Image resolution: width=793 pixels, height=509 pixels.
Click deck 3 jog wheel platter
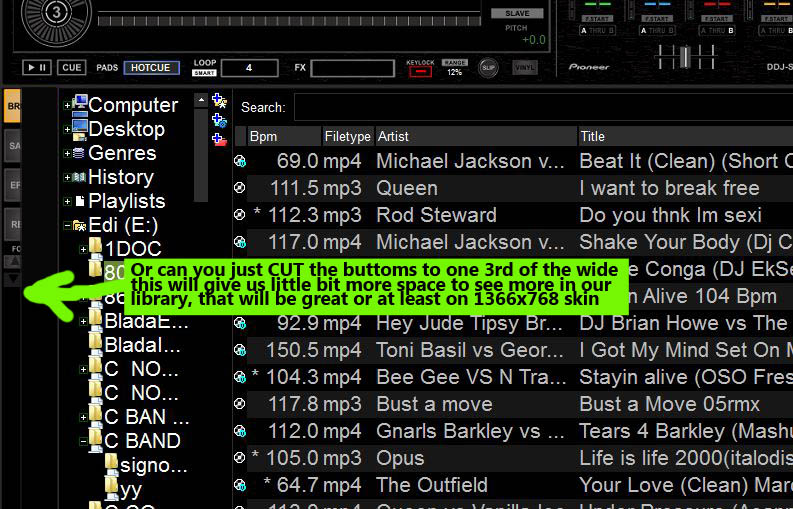pyautogui.click(x=57, y=14)
